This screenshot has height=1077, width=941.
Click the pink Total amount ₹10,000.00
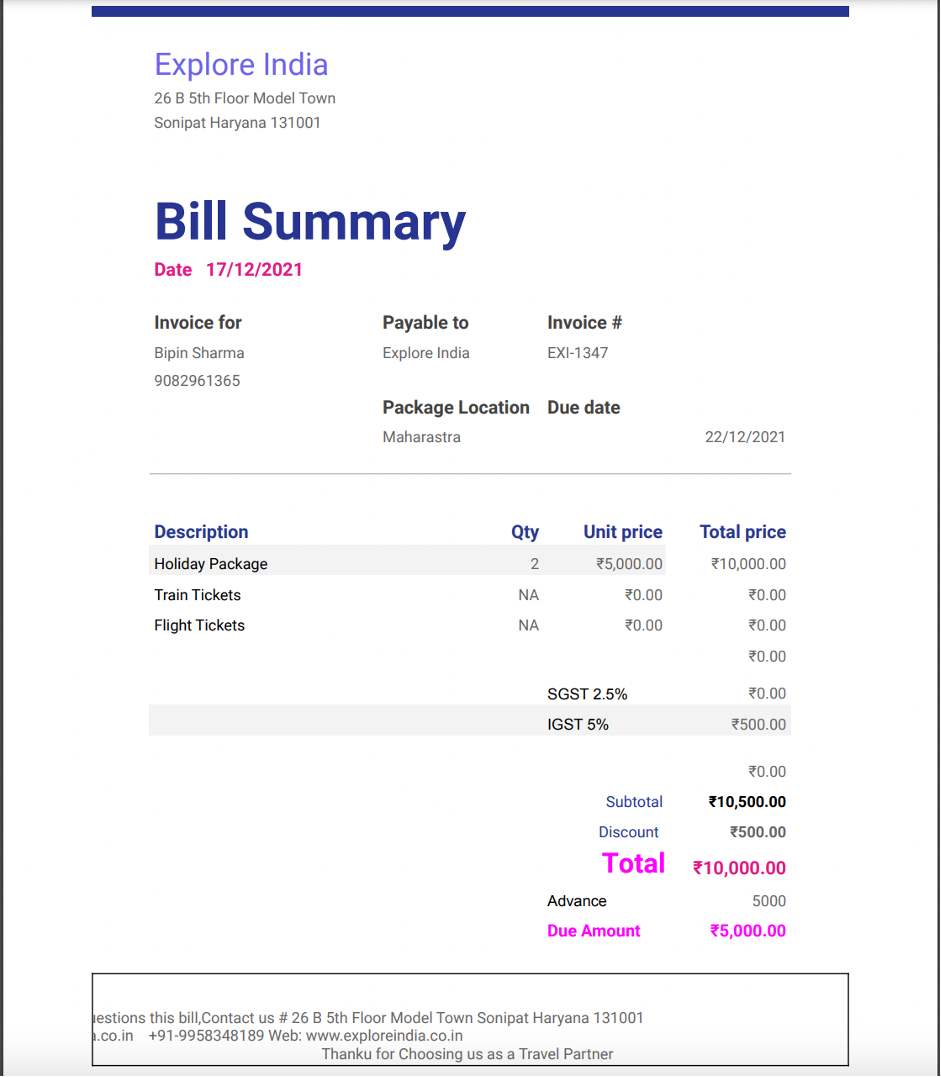point(739,868)
